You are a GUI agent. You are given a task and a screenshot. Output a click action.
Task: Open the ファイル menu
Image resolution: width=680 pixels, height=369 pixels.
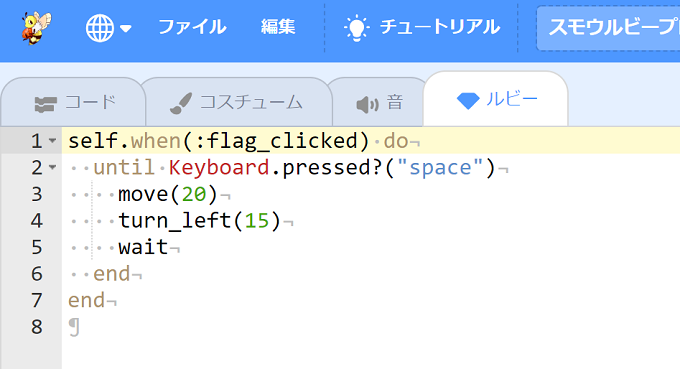[x=192, y=27]
